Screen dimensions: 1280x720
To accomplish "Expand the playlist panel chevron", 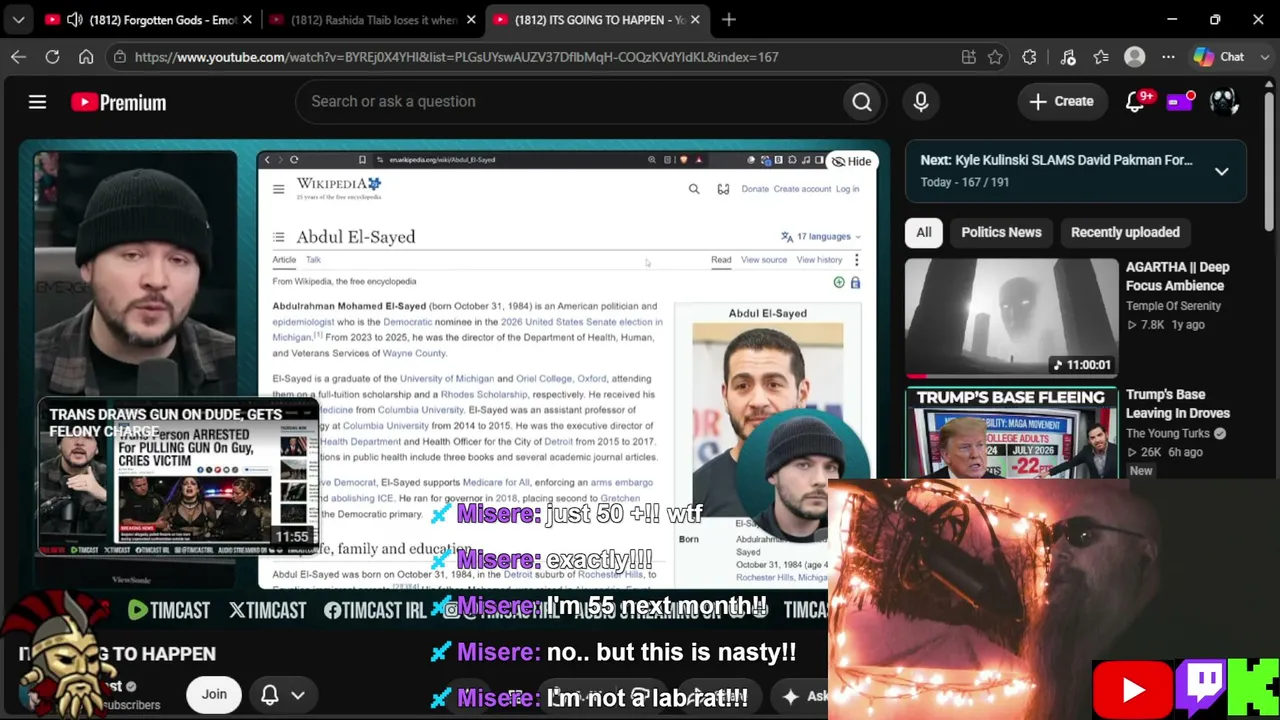I will click(1221, 171).
